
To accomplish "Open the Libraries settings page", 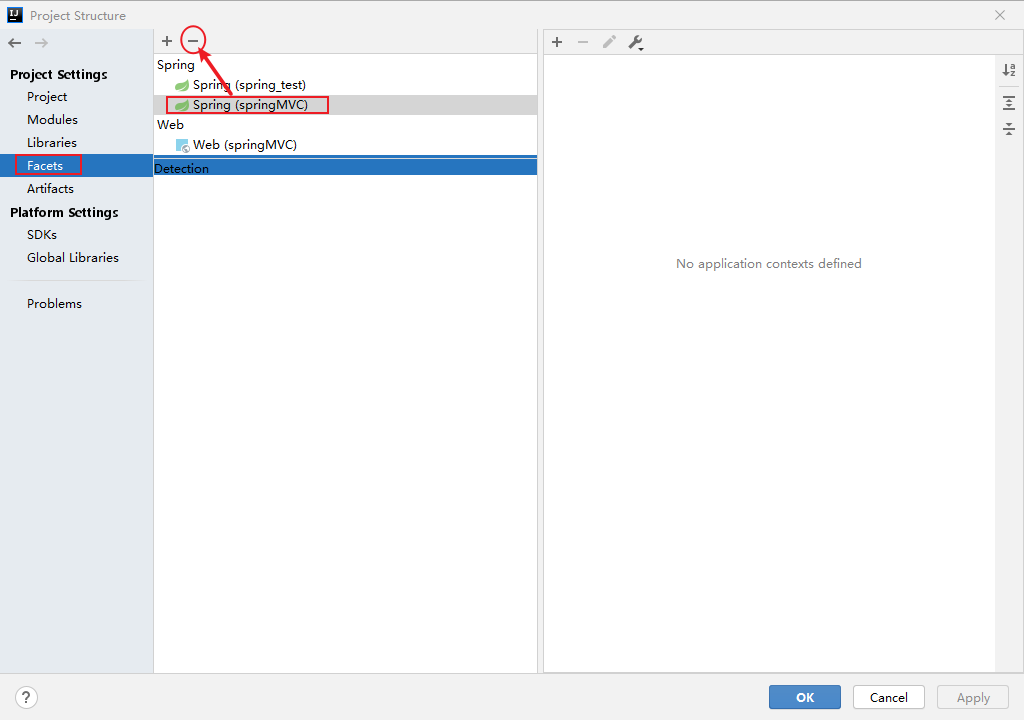I will 52,142.
